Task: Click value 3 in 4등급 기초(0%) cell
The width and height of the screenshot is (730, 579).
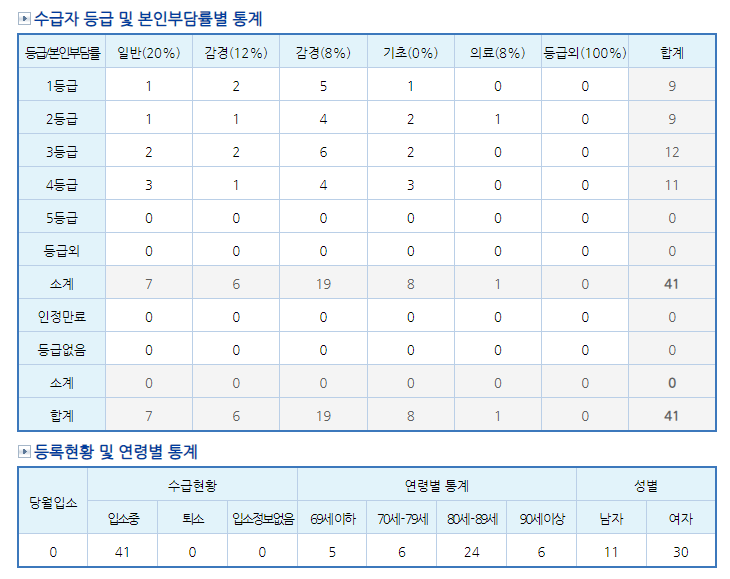Action: coord(411,185)
